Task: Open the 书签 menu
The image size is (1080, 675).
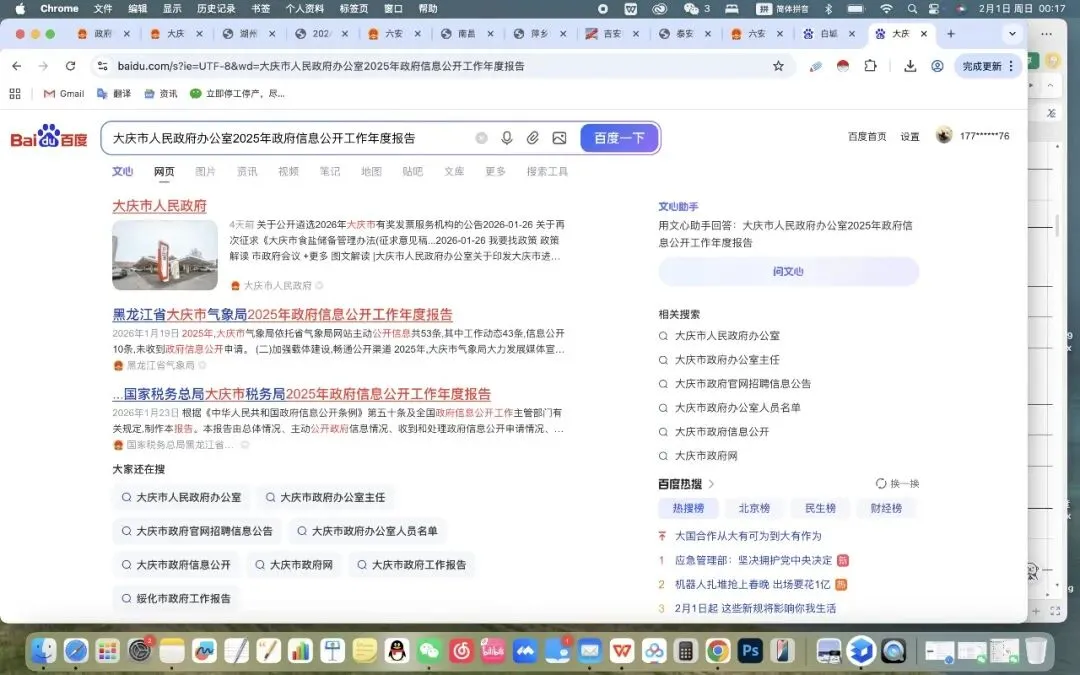Action: (260, 9)
